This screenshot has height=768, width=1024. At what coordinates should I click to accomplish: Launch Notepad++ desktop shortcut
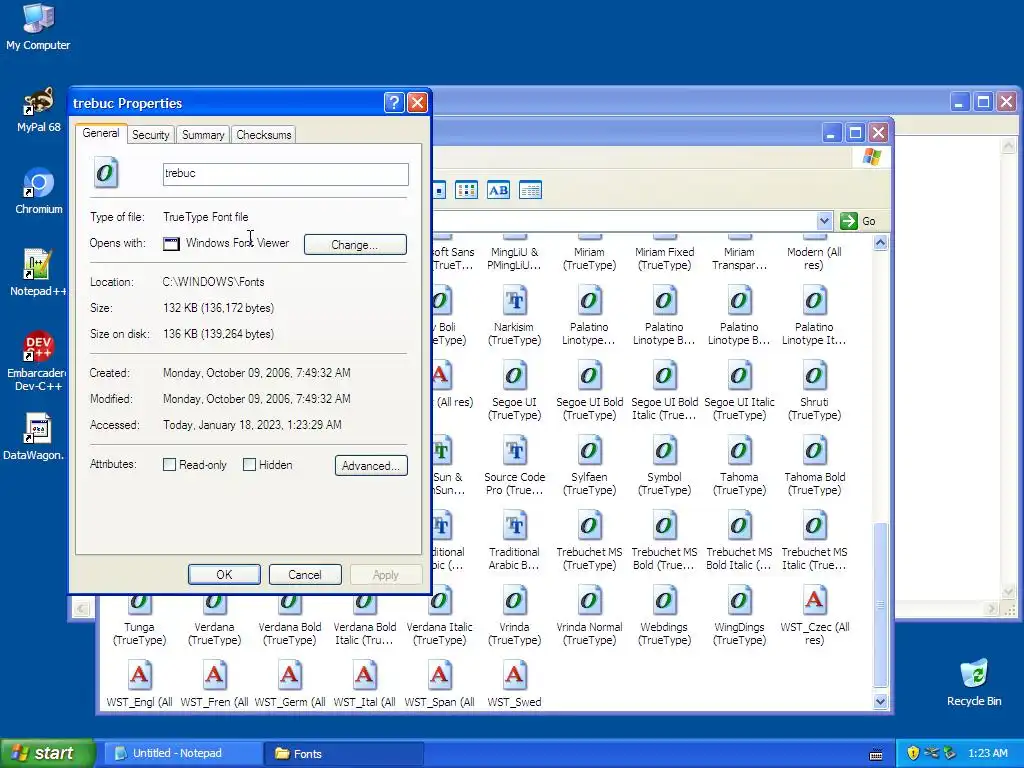[39, 273]
